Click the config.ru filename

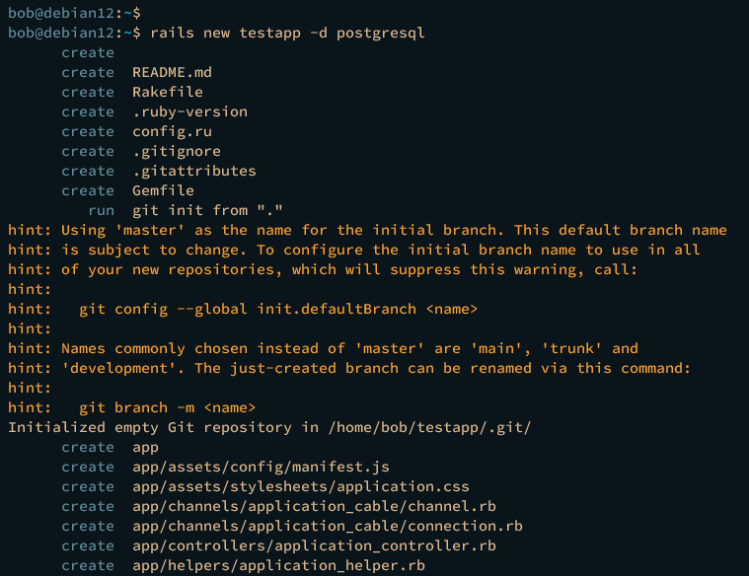[171, 132]
